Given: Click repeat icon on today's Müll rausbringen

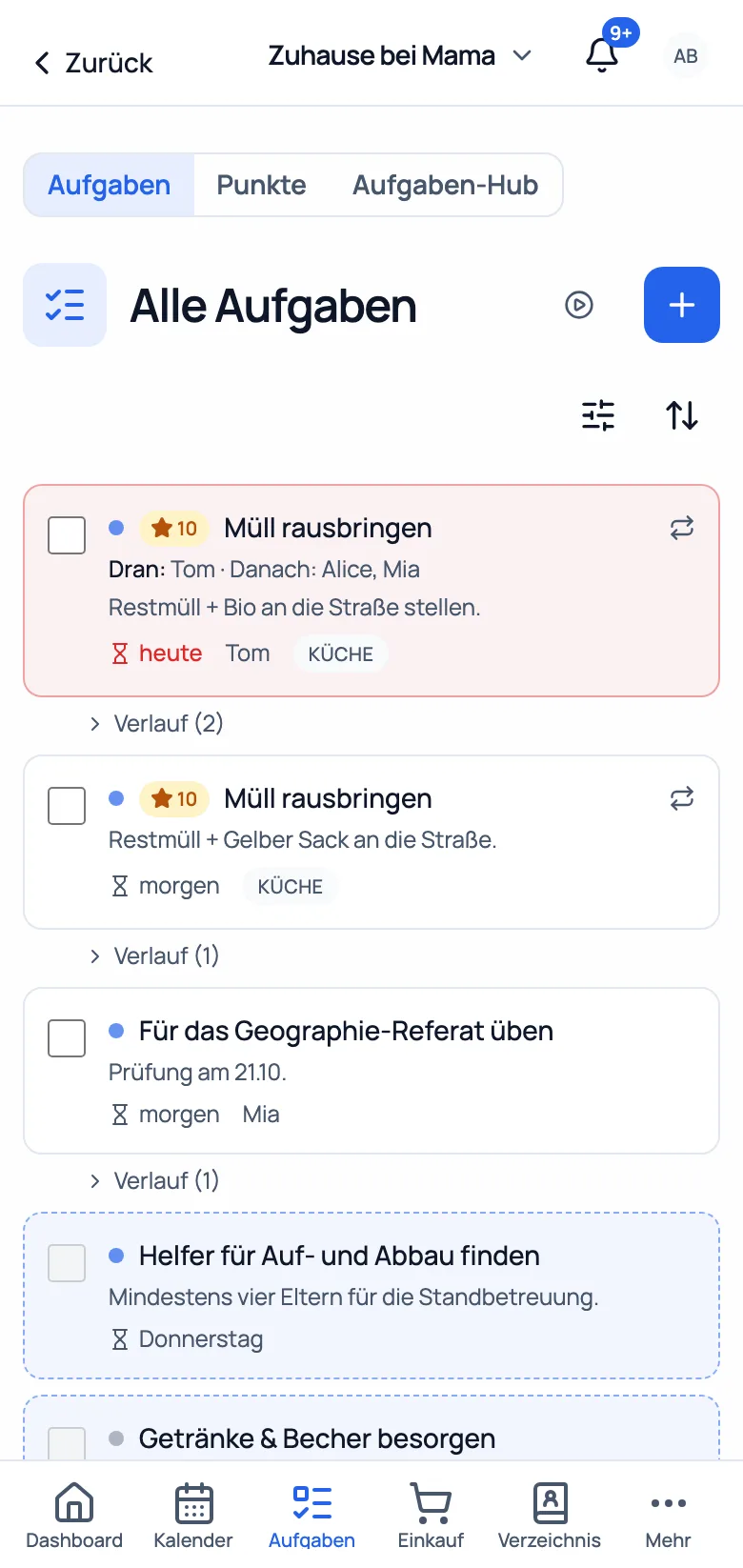Looking at the screenshot, I should (682, 528).
